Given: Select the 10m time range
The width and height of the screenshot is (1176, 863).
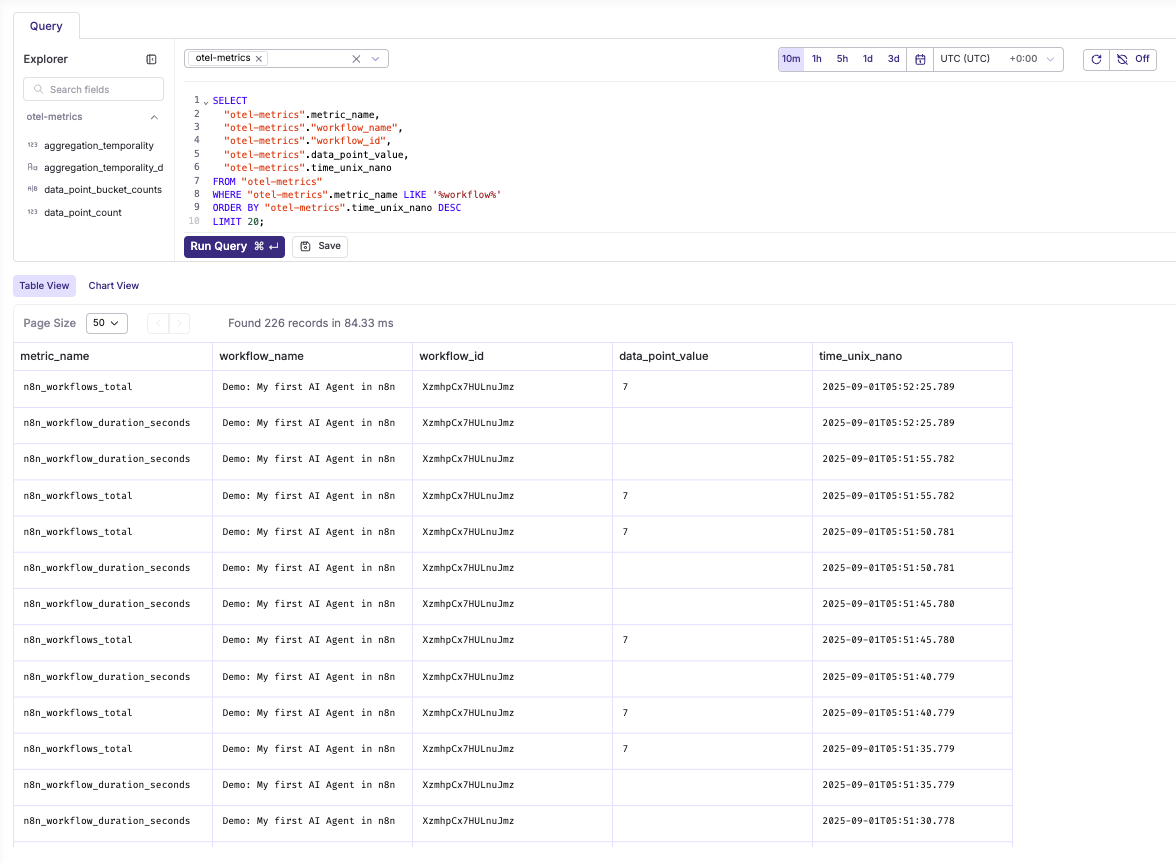Looking at the screenshot, I should pyautogui.click(x=790, y=58).
